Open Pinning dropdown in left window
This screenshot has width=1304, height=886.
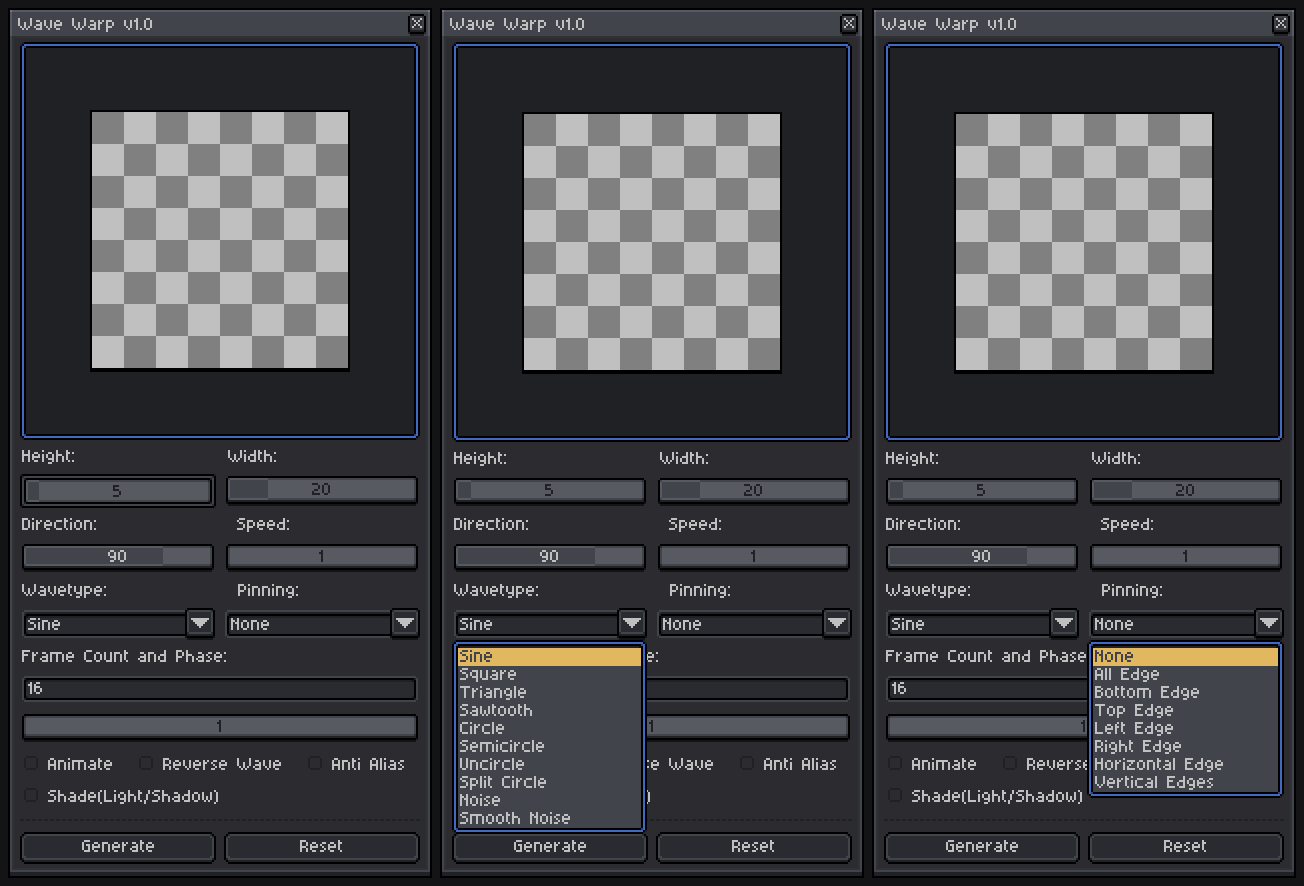coord(404,623)
